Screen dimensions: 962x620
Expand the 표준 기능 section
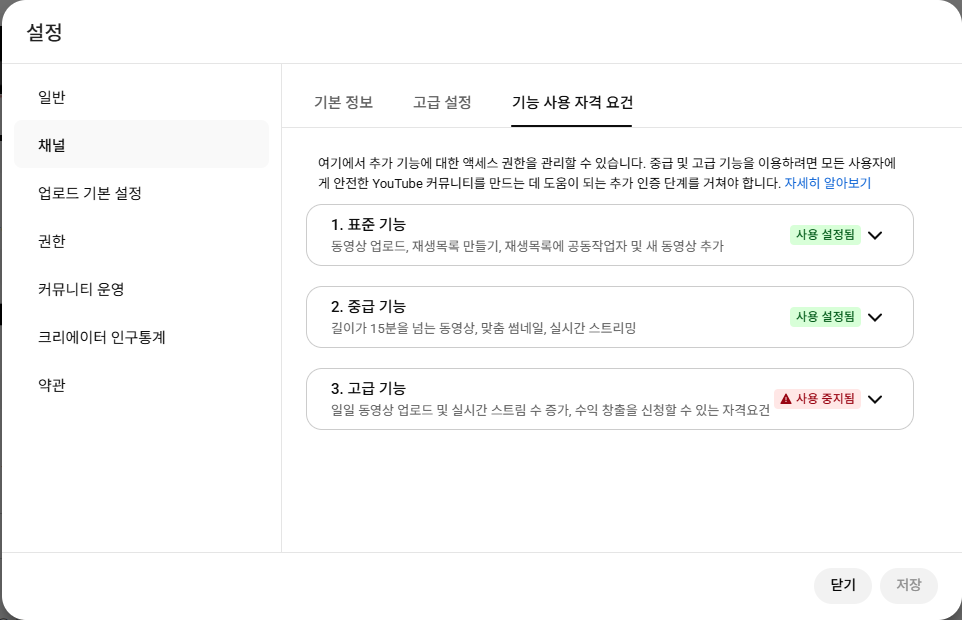coord(875,235)
